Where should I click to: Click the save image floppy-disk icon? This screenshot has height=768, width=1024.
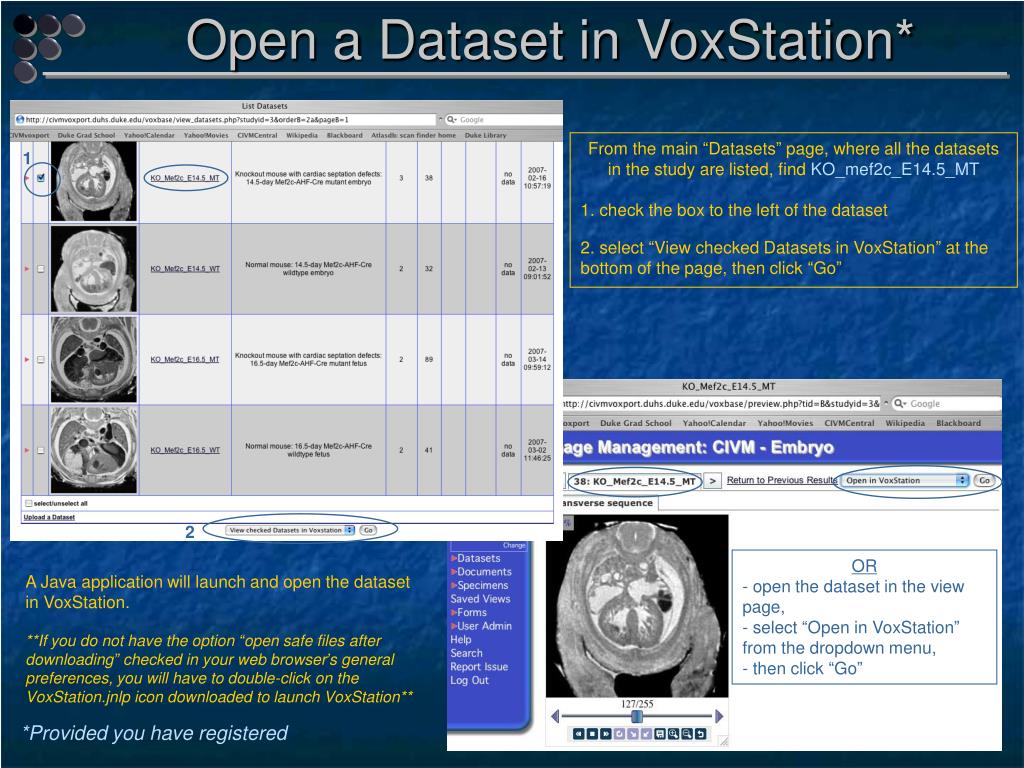point(660,734)
